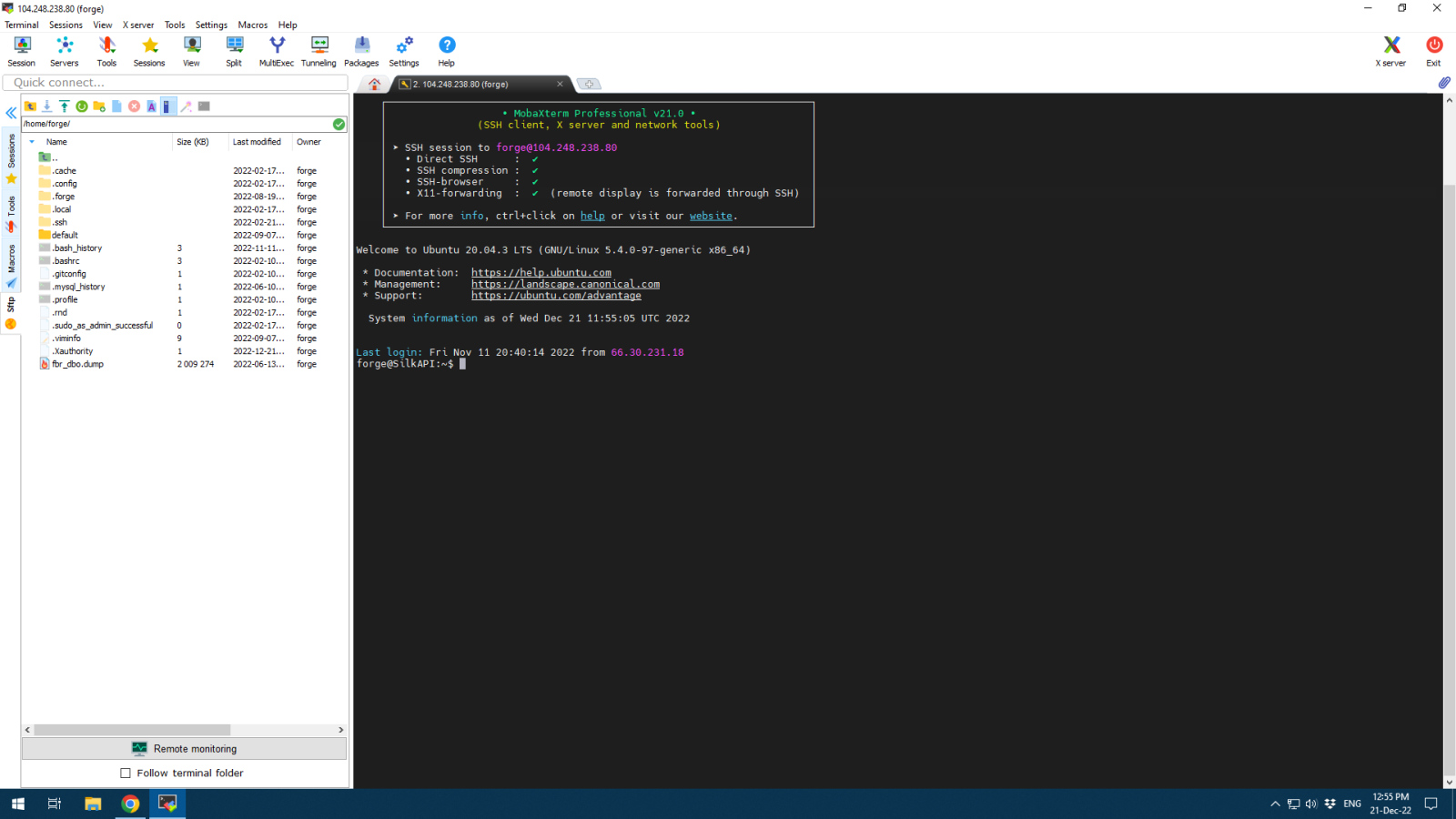This screenshot has width=1456, height=819.
Task: Collapse the sidebar with double chevron
Action: click(x=11, y=114)
